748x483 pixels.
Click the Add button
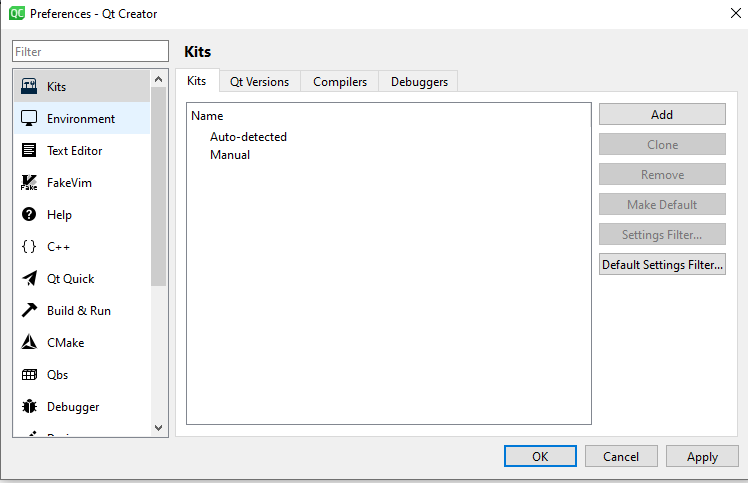pyautogui.click(x=662, y=115)
